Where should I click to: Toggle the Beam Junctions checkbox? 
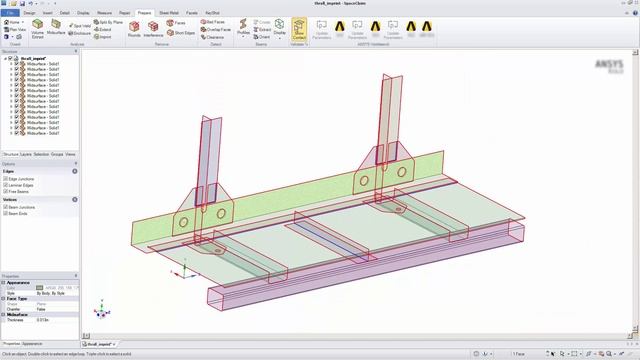click(x=6, y=207)
